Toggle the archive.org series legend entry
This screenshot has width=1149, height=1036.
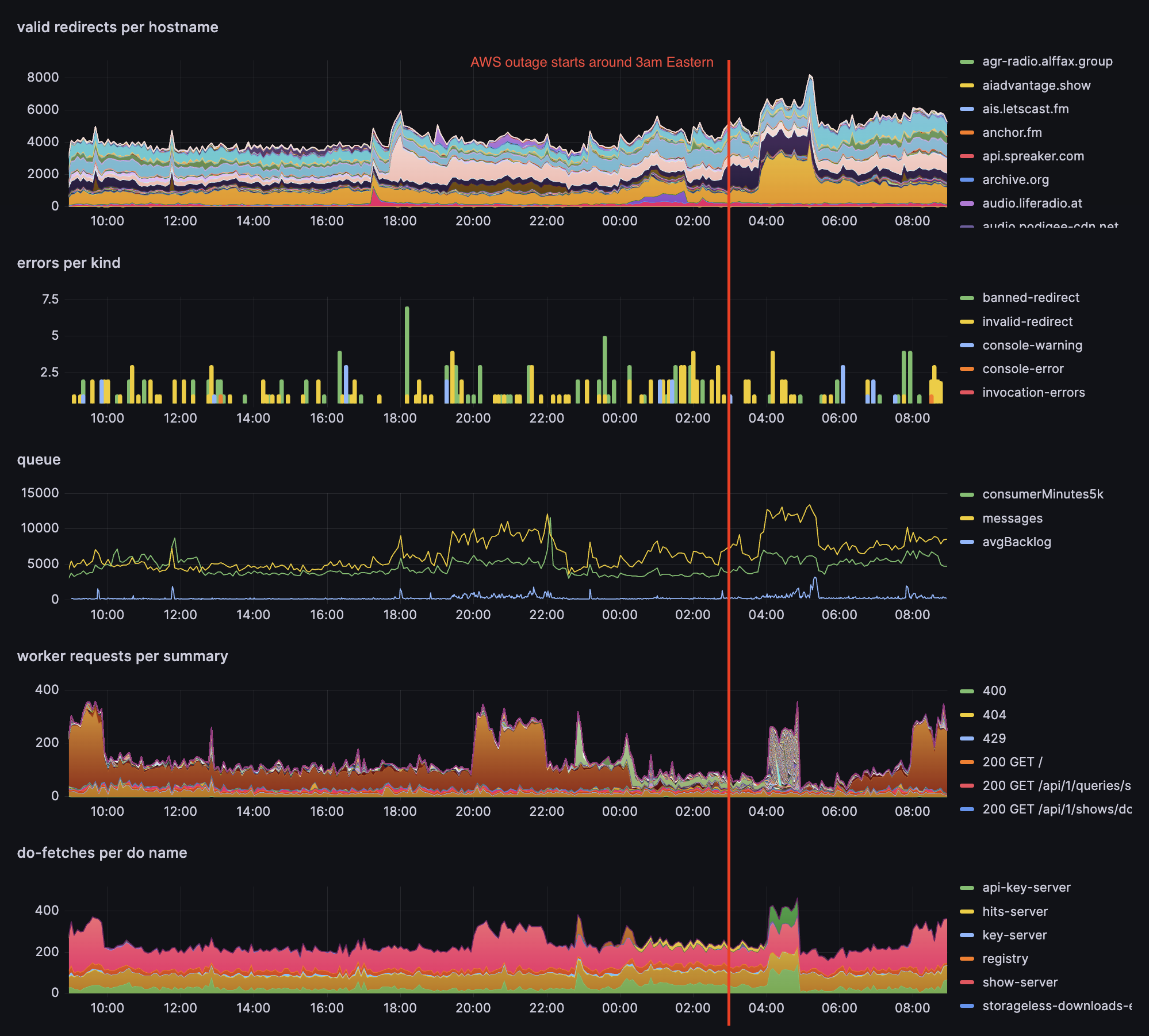[x=1015, y=180]
